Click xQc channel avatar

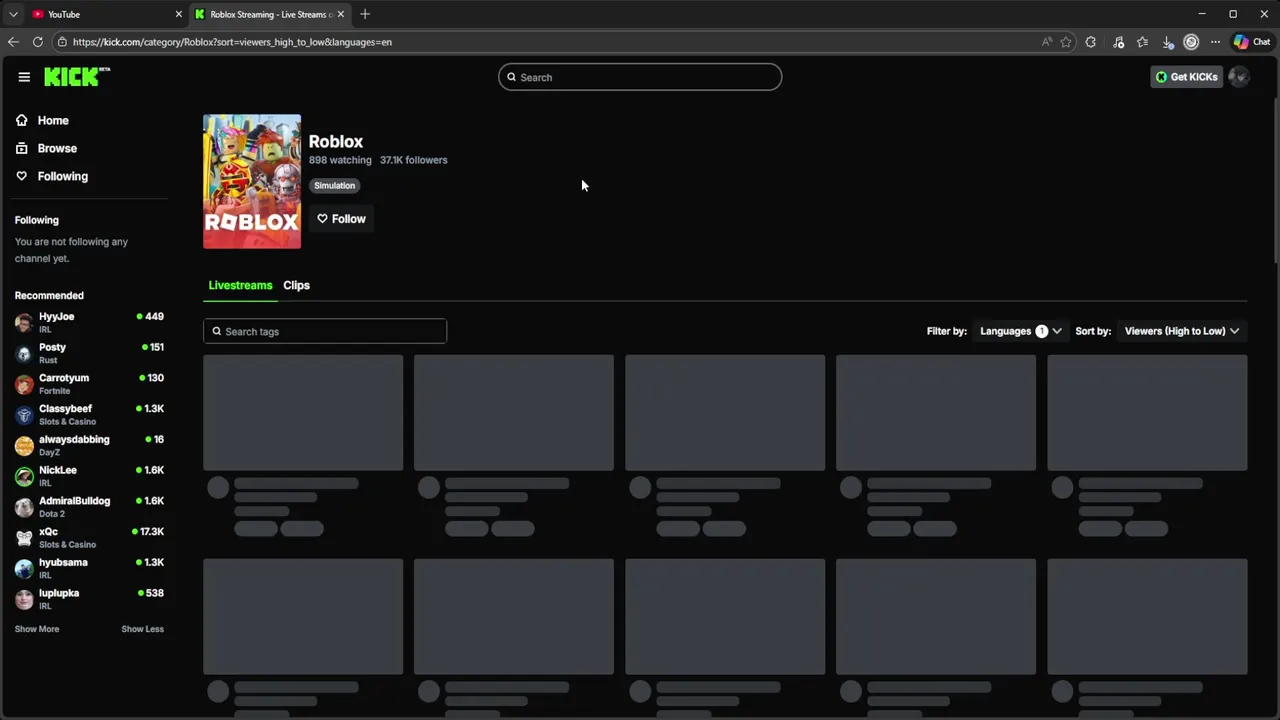tap(24, 538)
